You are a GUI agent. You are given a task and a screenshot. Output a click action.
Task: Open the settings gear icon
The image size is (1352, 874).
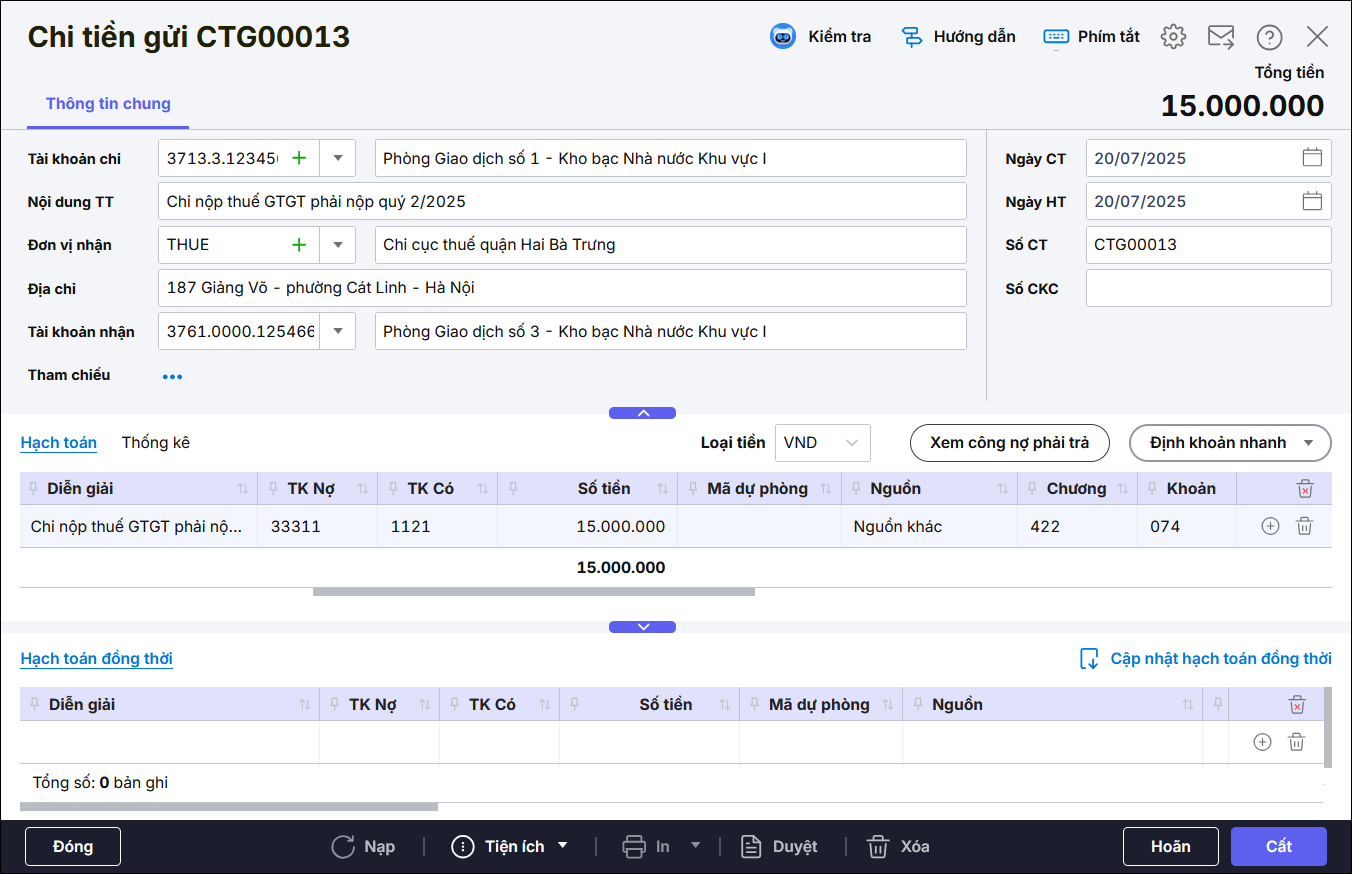(x=1173, y=37)
